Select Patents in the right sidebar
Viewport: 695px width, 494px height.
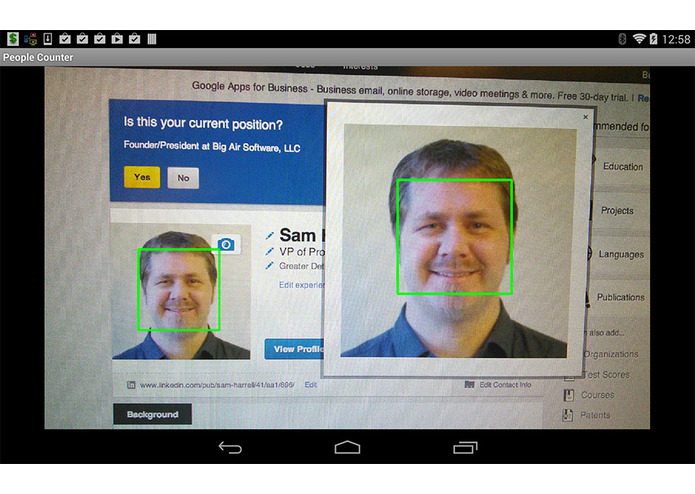click(595, 415)
